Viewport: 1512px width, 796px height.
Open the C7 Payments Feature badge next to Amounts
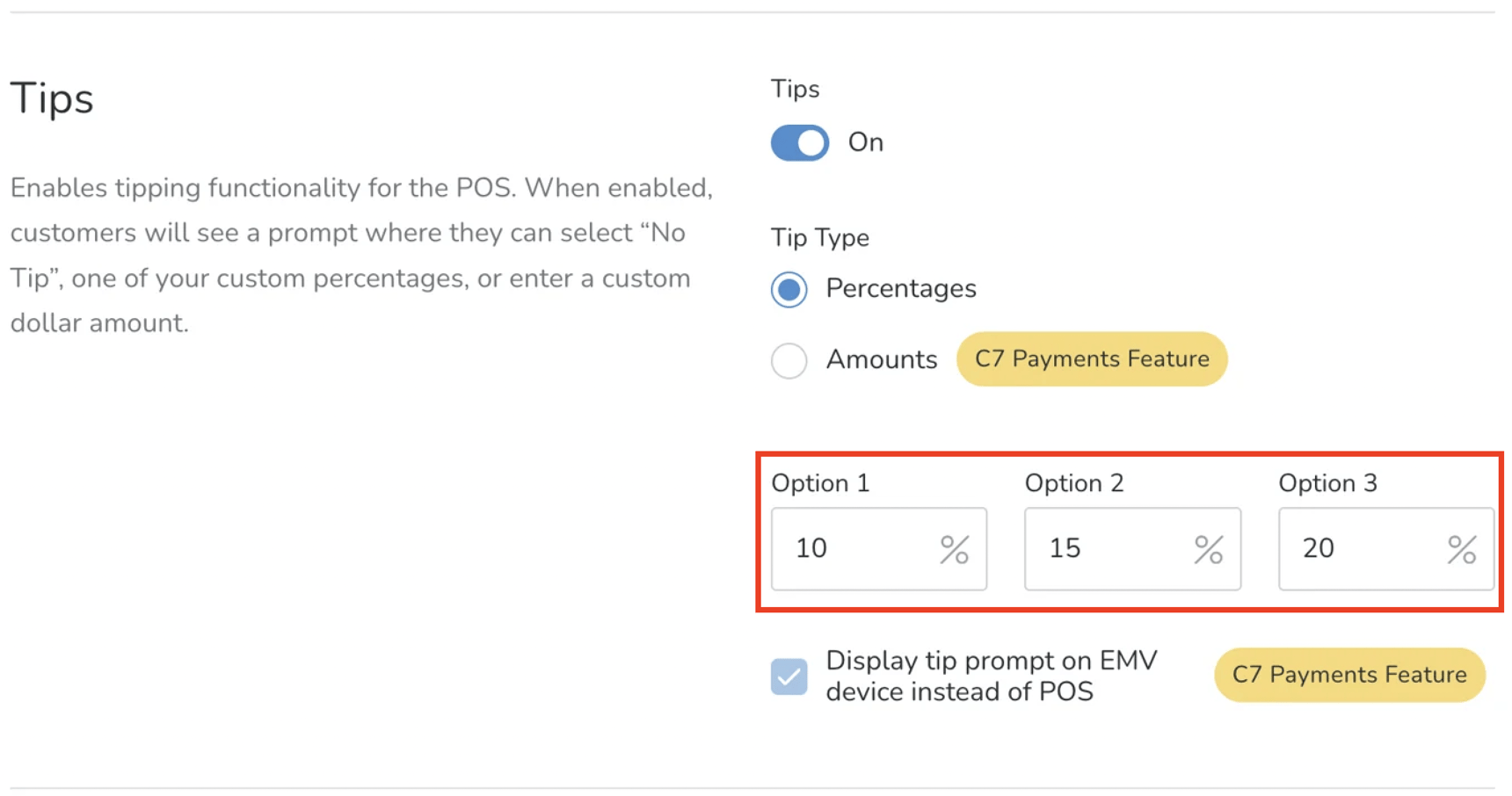1091,359
